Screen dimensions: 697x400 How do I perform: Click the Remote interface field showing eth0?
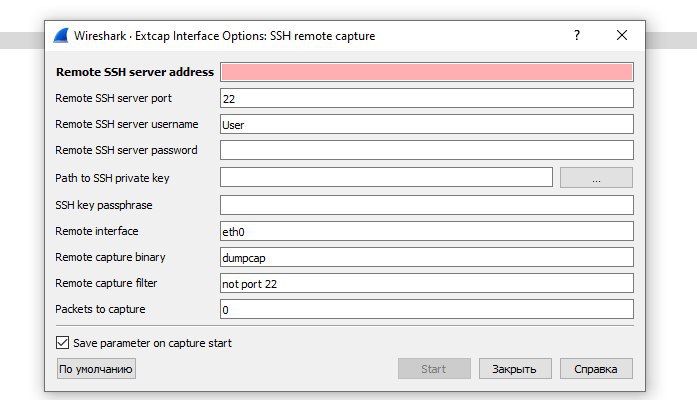coord(427,232)
